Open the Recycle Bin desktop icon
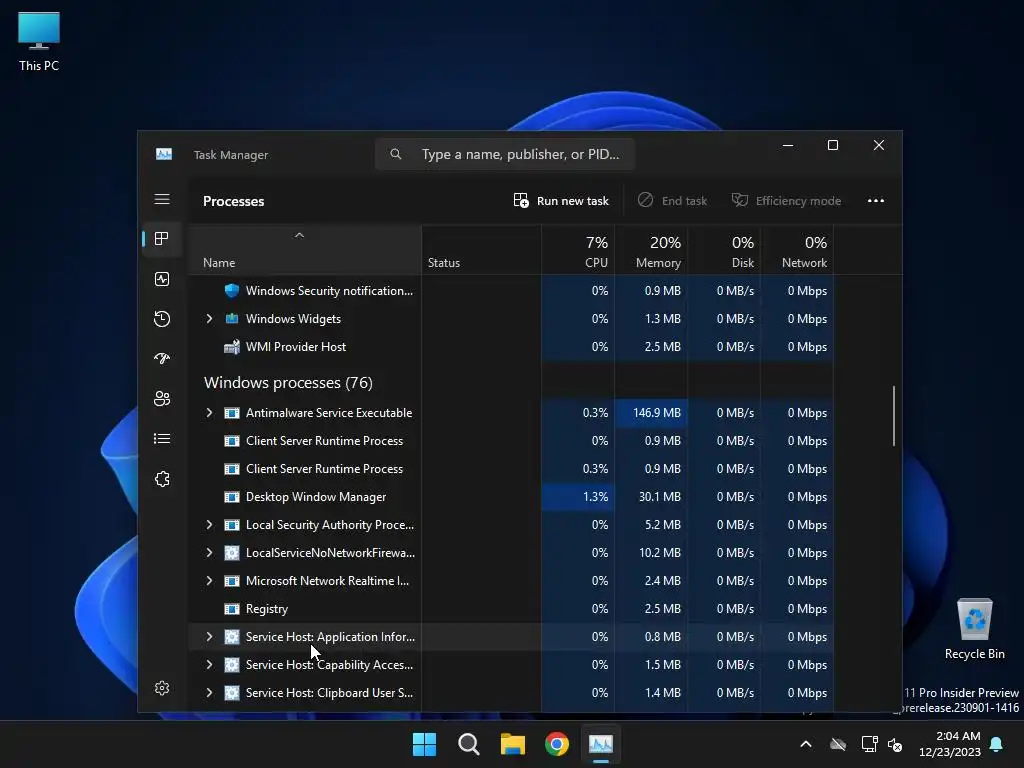This screenshot has width=1024, height=768. click(x=974, y=629)
